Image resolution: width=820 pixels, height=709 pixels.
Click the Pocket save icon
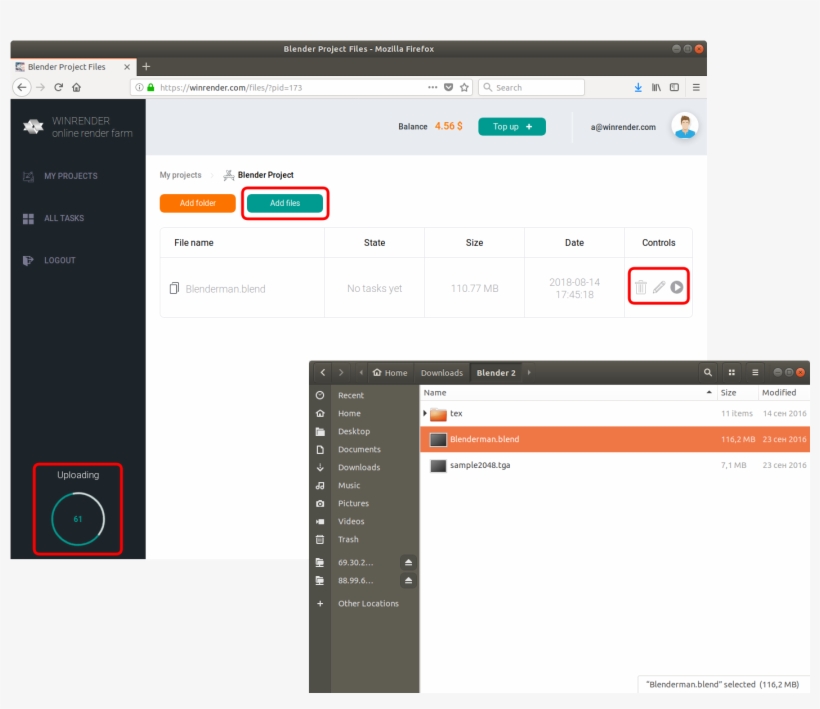449,87
